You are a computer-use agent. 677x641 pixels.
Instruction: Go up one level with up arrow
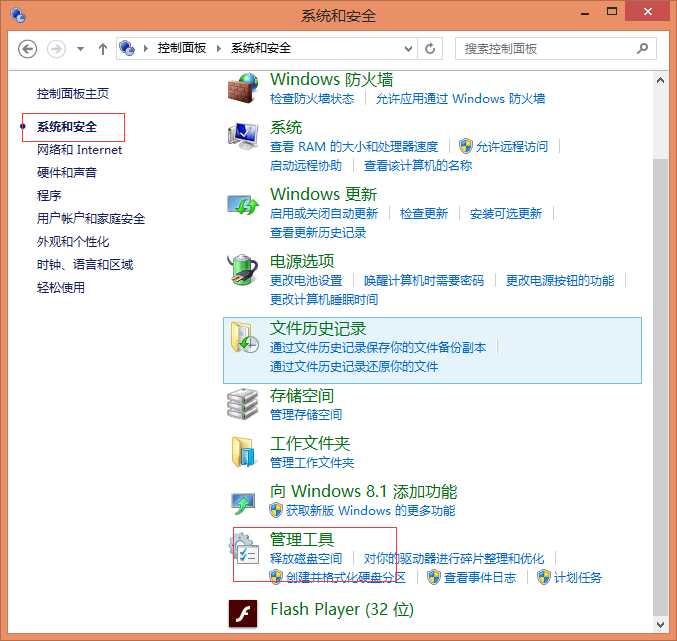102,49
